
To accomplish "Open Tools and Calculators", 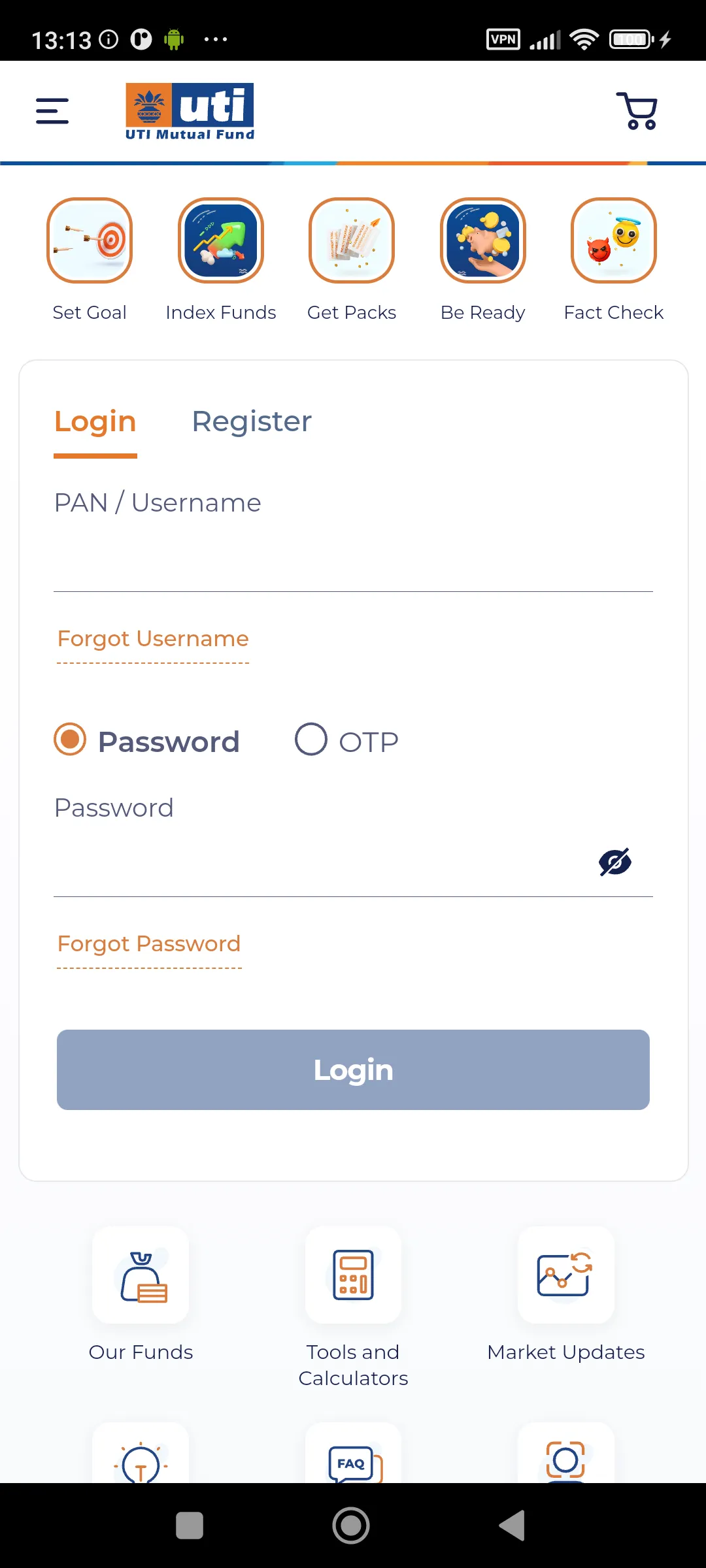I will tap(353, 1275).
